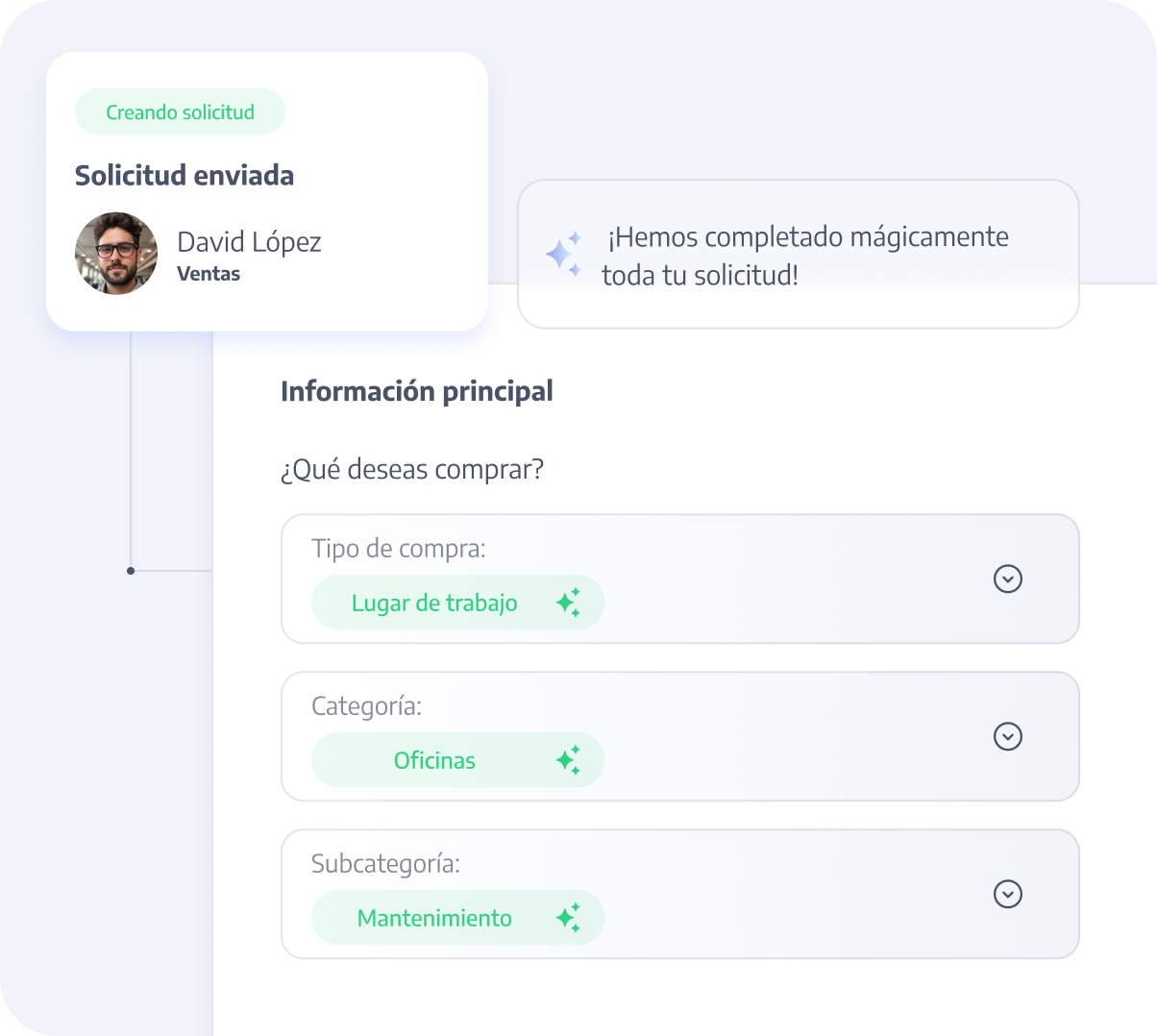
Task: Expand the Subcategoría dropdown chevron
Action: click(1007, 894)
